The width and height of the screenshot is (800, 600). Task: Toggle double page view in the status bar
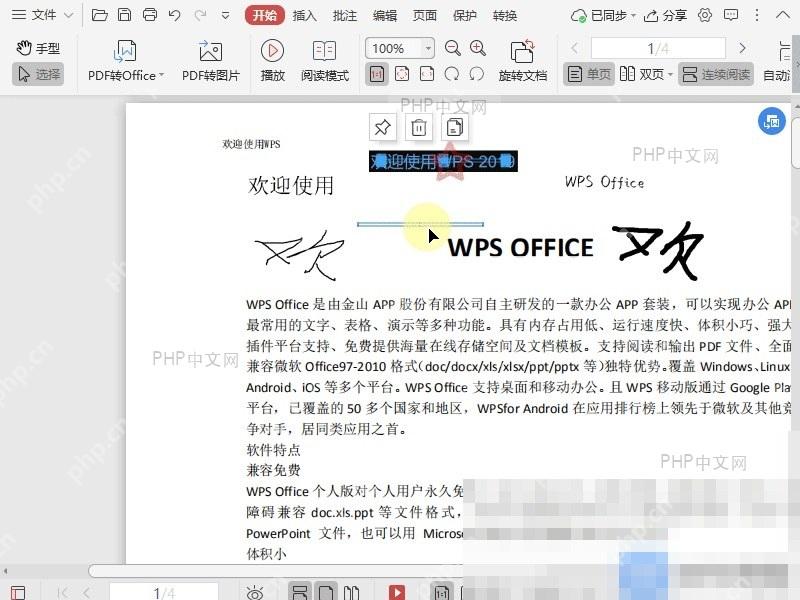[x=351, y=593]
